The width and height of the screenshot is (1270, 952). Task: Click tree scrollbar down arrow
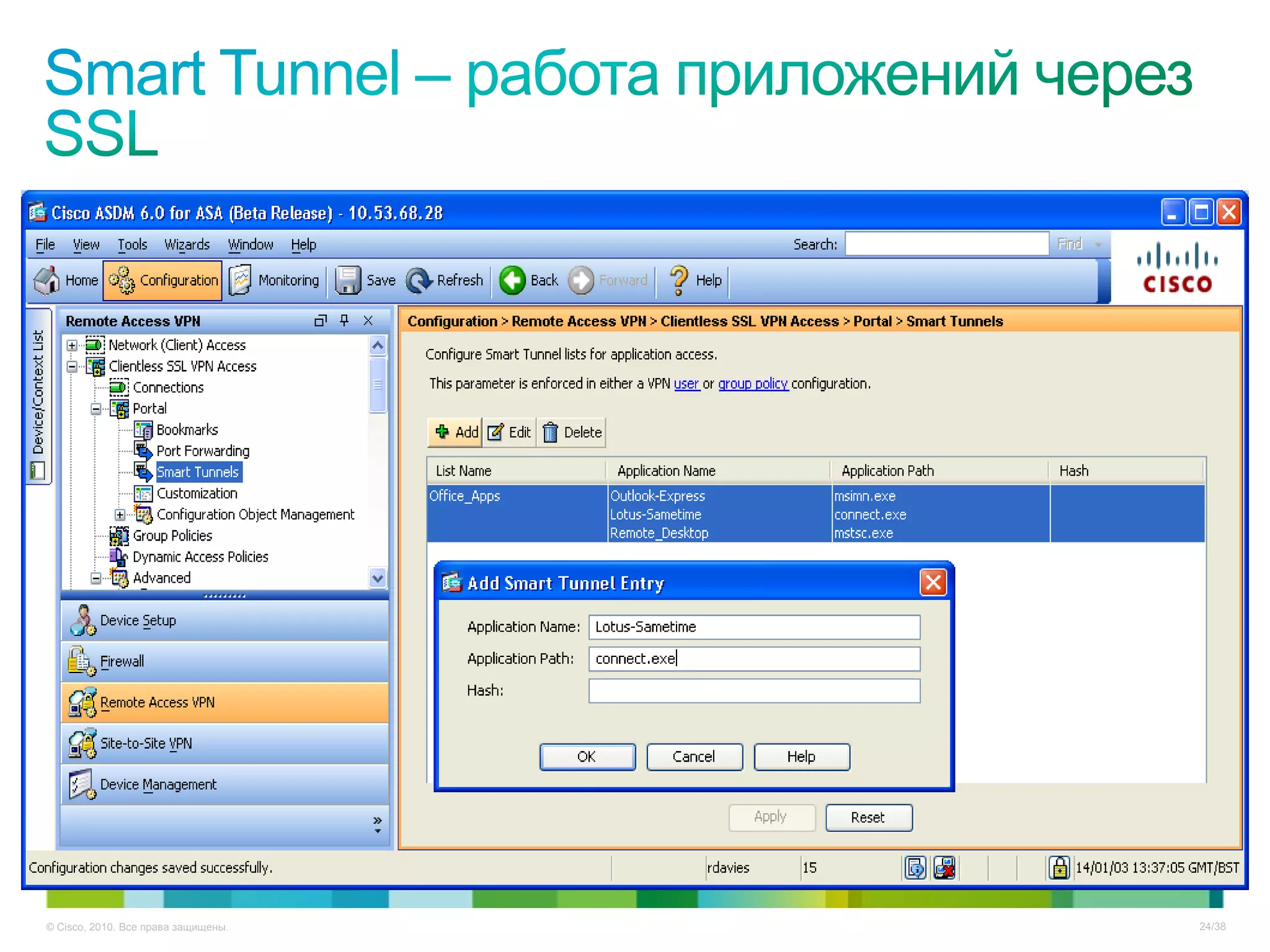(378, 578)
